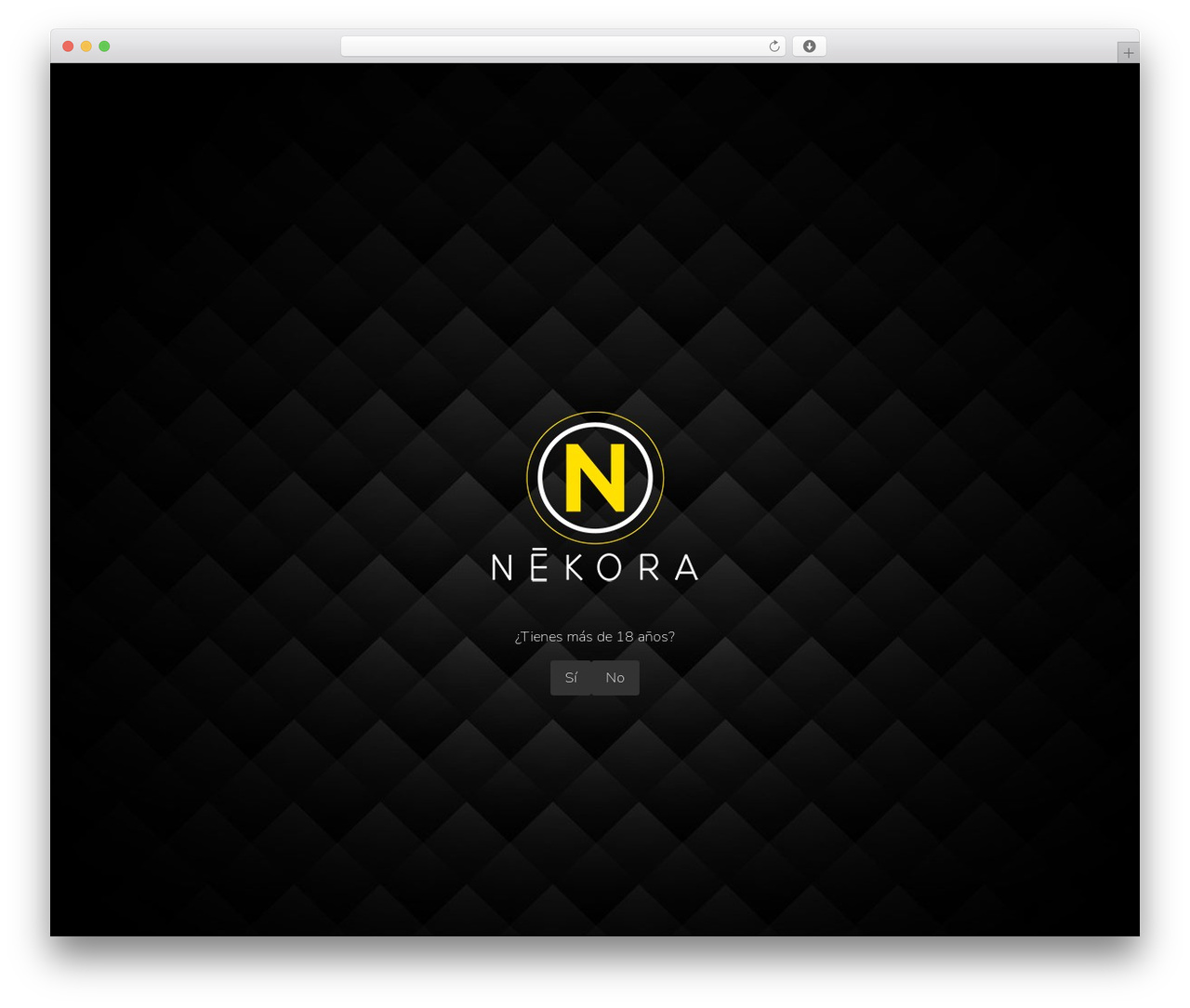Maximize the window with green button
The height and width of the screenshot is (1008, 1190).
(x=104, y=46)
